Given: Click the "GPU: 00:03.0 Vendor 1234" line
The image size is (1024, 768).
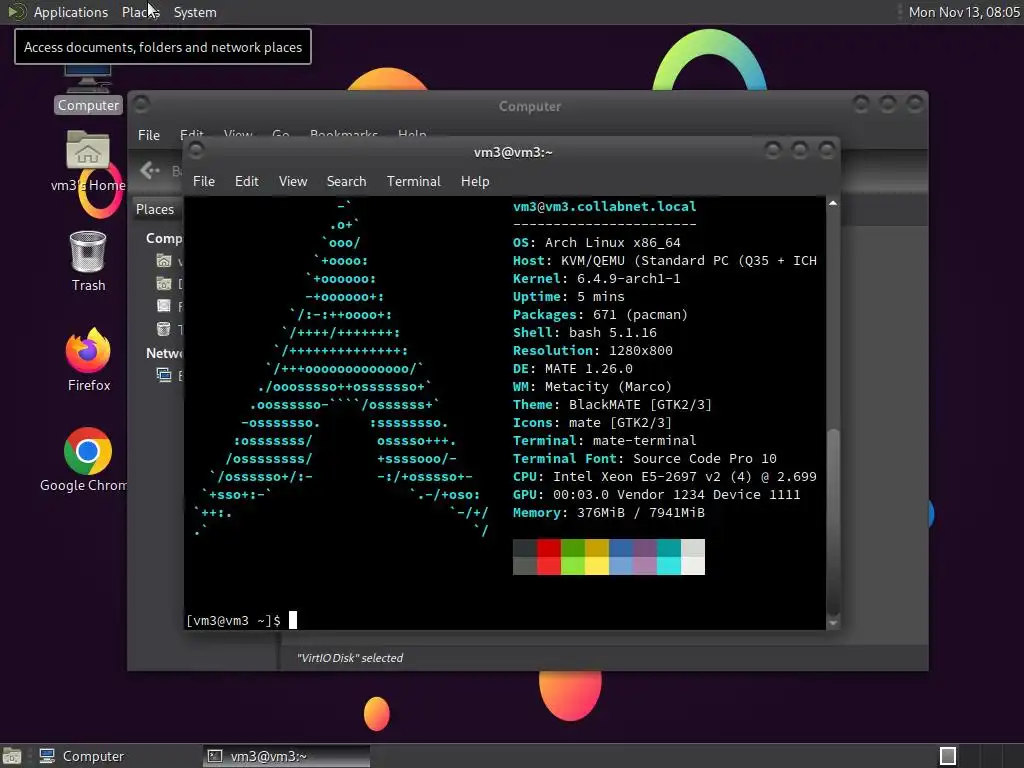Looking at the screenshot, I should click(656, 494).
